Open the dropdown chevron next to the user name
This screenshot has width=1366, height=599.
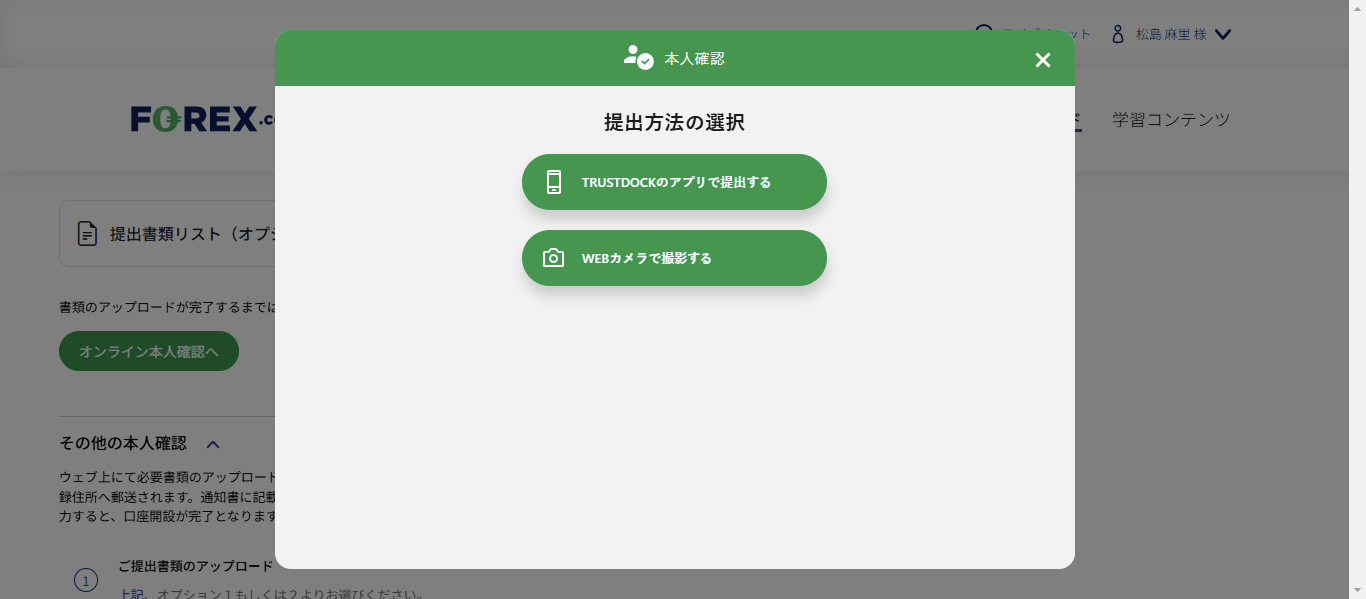point(1222,33)
